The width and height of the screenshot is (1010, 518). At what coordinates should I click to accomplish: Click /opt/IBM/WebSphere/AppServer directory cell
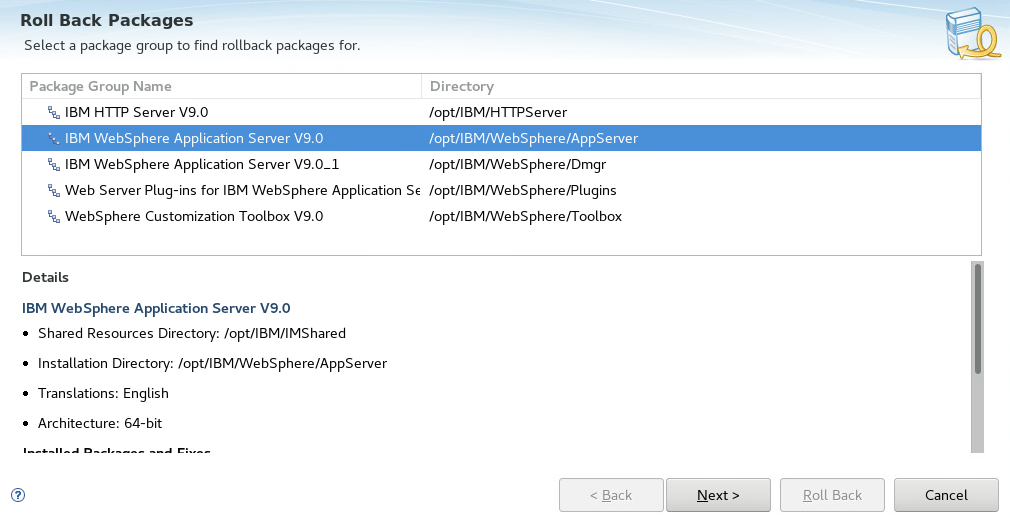[533, 139]
